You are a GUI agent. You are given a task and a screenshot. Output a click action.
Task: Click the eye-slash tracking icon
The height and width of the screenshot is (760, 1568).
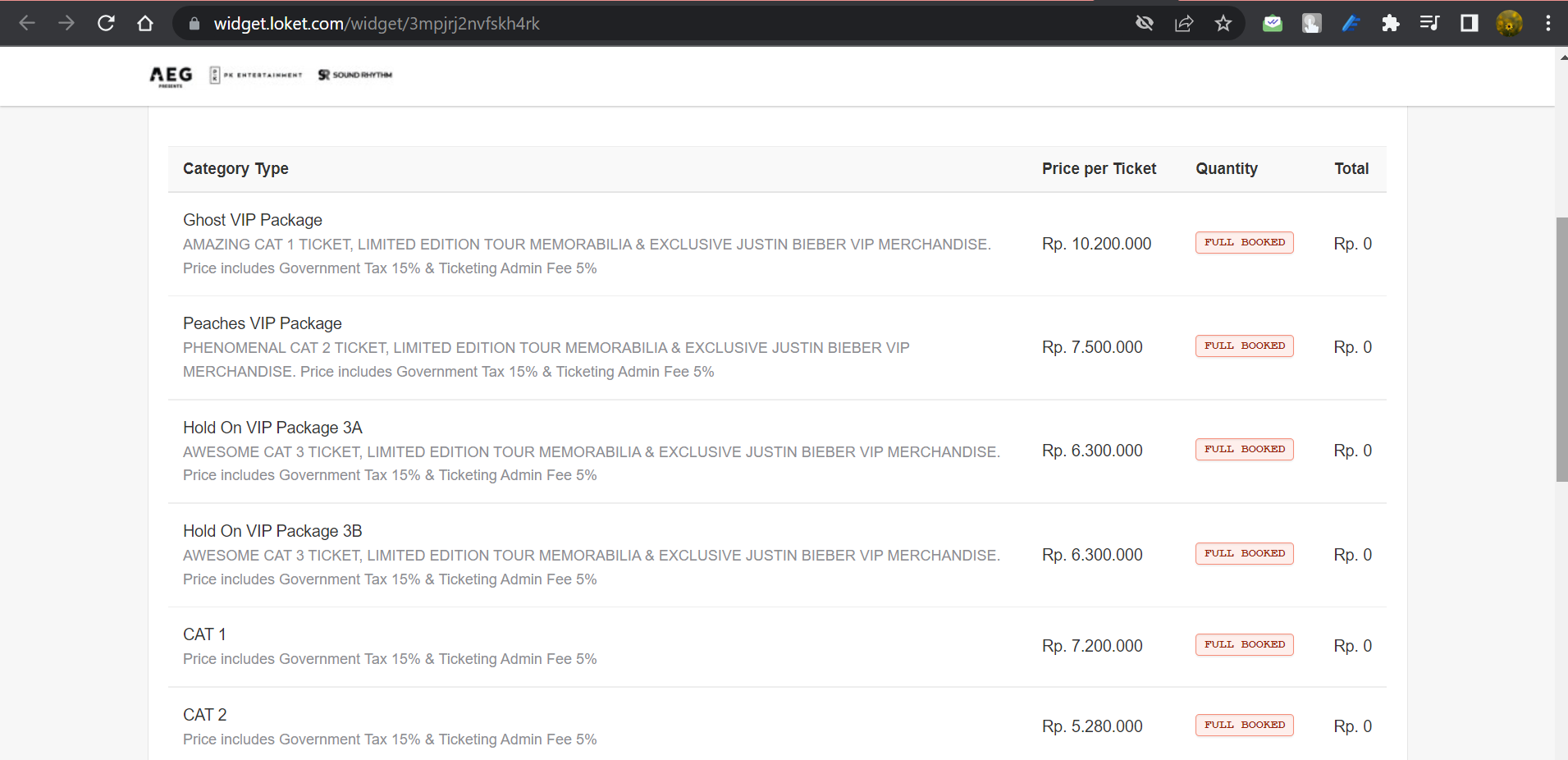[1145, 23]
